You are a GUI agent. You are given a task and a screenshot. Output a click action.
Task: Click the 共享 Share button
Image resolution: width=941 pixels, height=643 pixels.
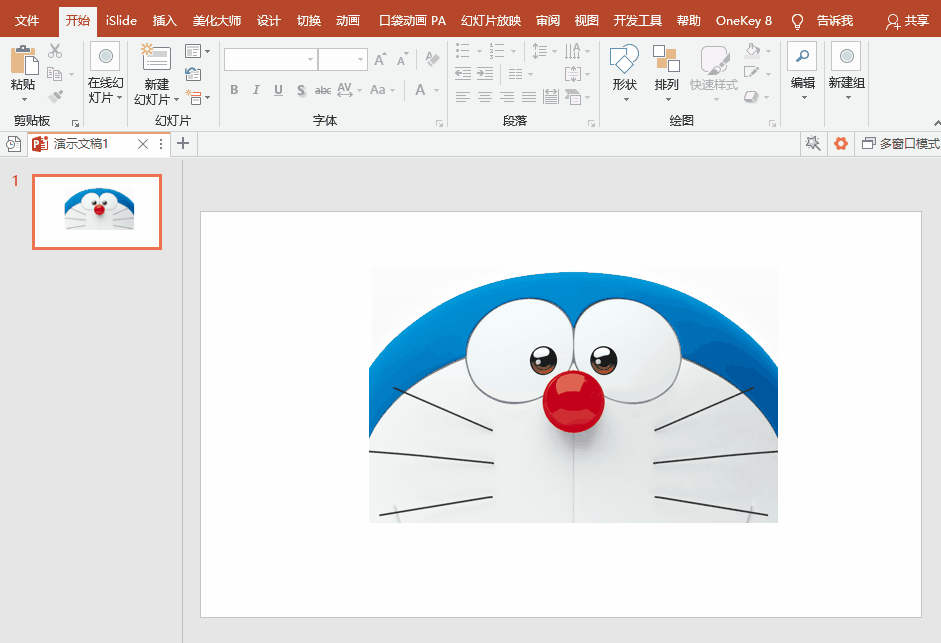(907, 22)
